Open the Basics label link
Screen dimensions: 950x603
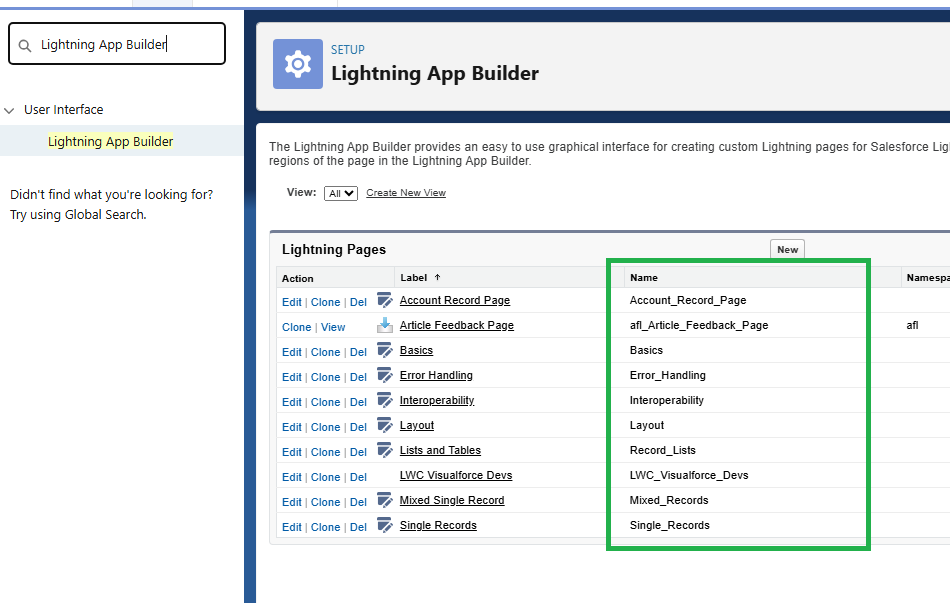pyautogui.click(x=416, y=350)
